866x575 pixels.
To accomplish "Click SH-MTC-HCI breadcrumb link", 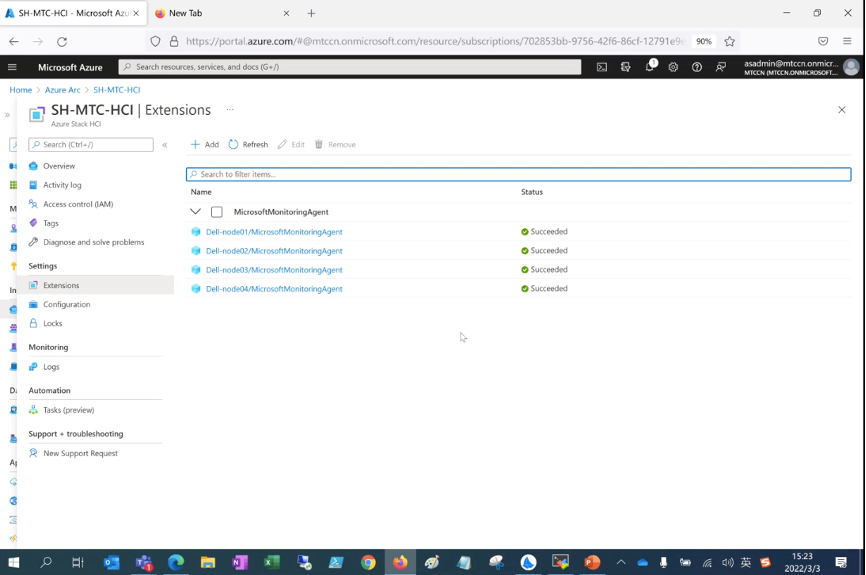I will click(x=117, y=89).
